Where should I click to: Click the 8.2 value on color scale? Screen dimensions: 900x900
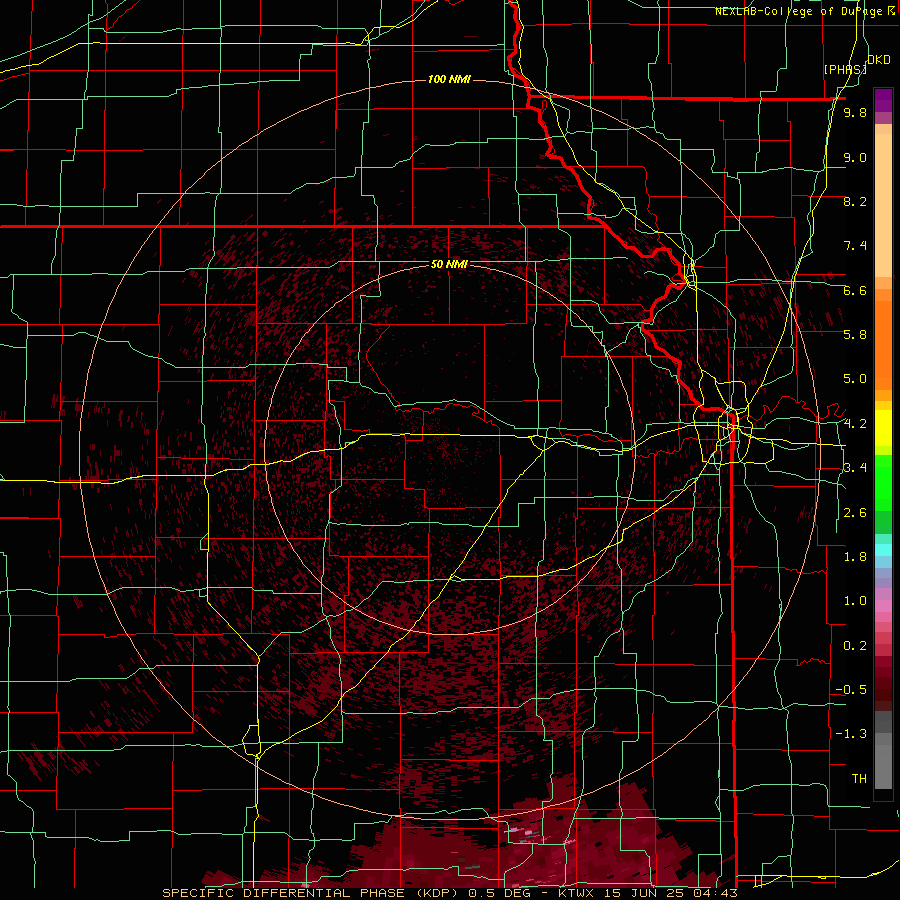click(855, 201)
